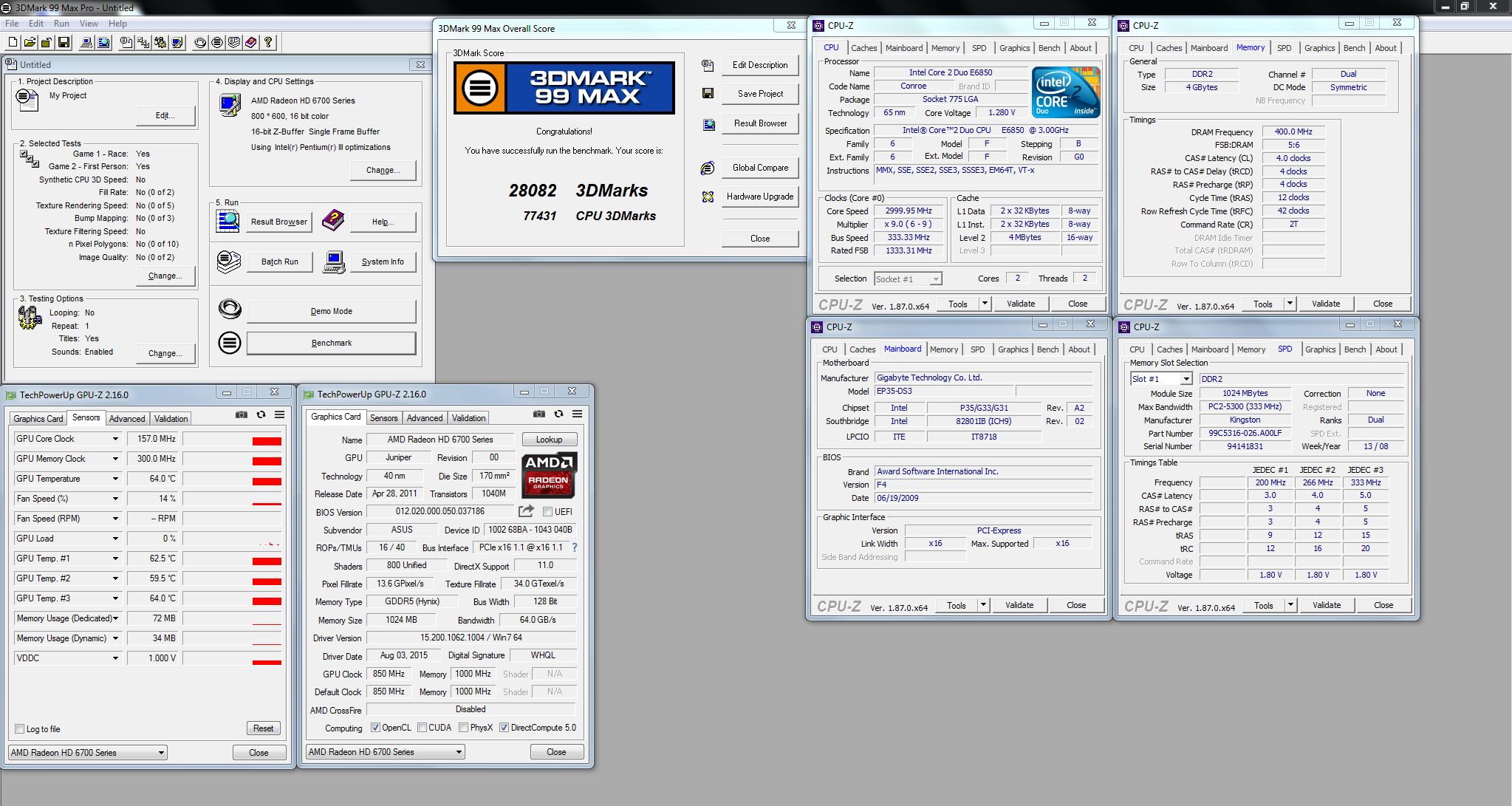The height and width of the screenshot is (806, 1512).
Task: Open hamburger menu in GPU-Z Graphics Card window
Action: pyautogui.click(x=577, y=414)
